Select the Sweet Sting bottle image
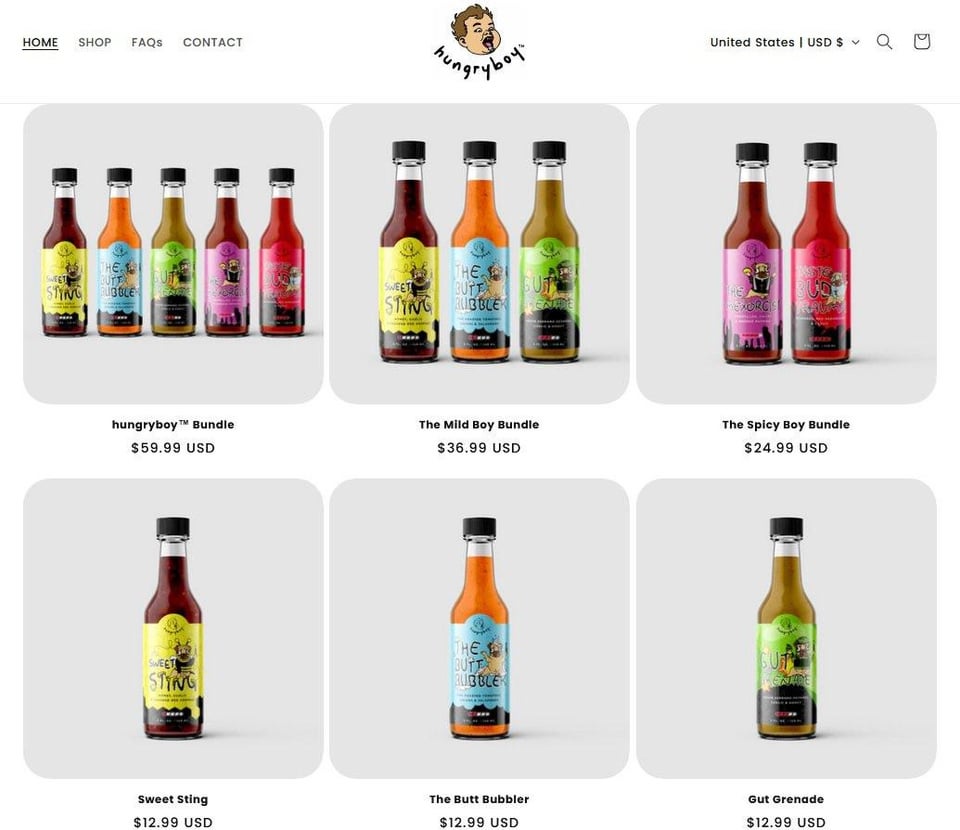Screen dimensions: 960x830 click(173, 629)
